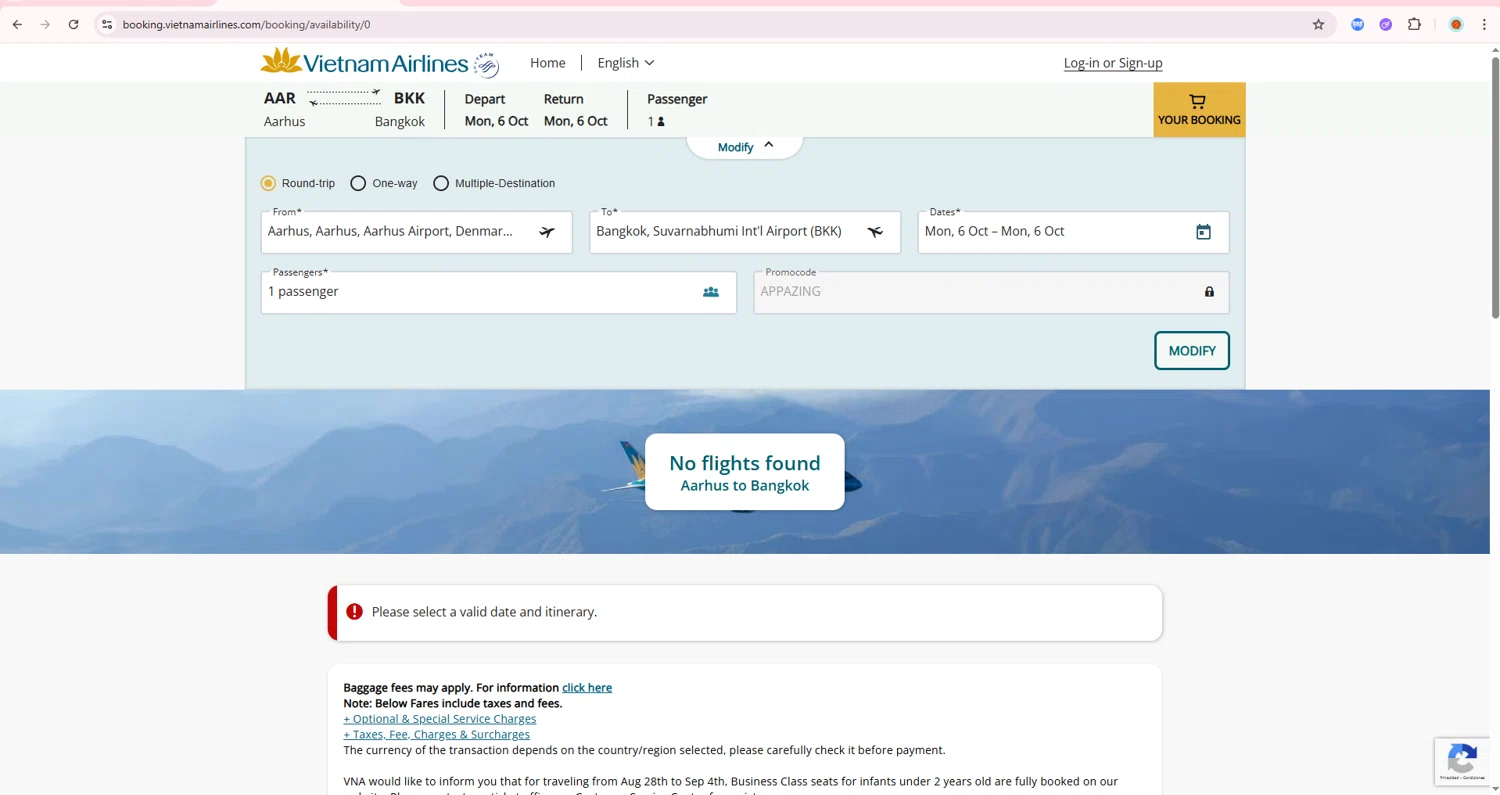This screenshot has width=1500, height=795.
Task: Reload the page
Action: (x=73, y=24)
